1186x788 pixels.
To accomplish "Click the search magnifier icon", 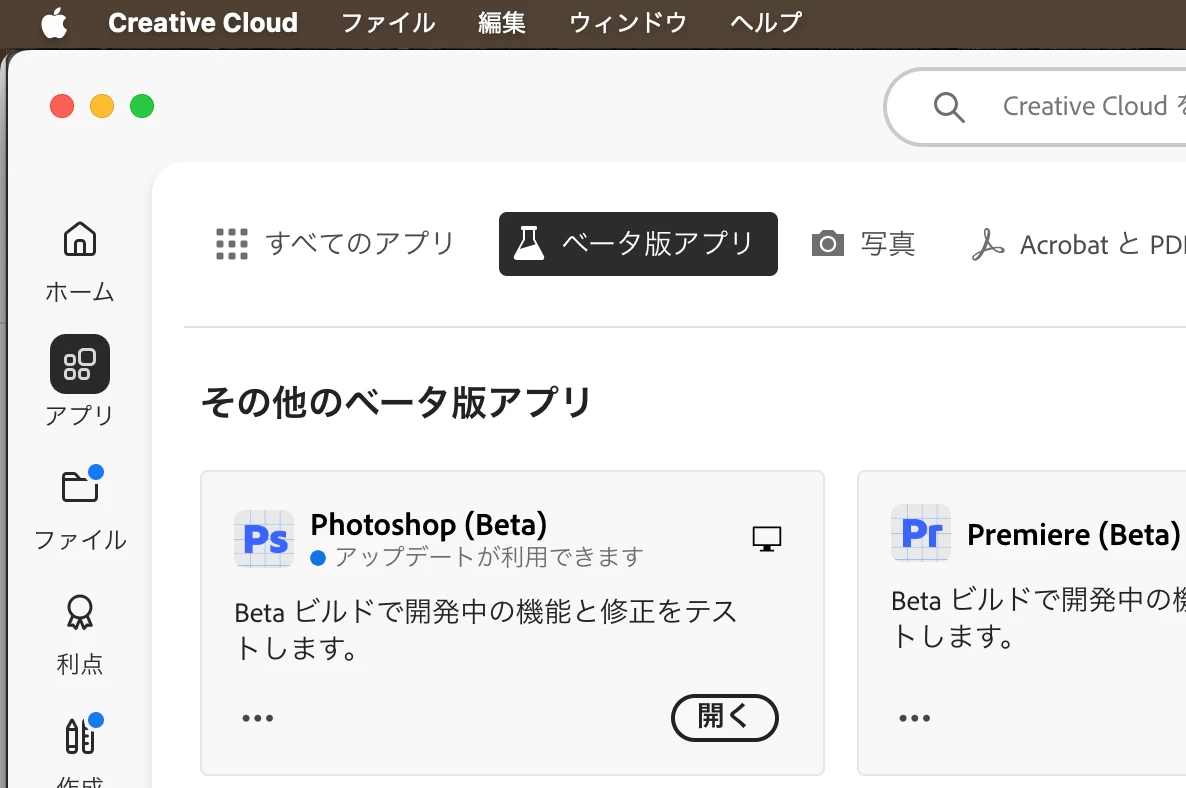I will pyautogui.click(x=948, y=107).
